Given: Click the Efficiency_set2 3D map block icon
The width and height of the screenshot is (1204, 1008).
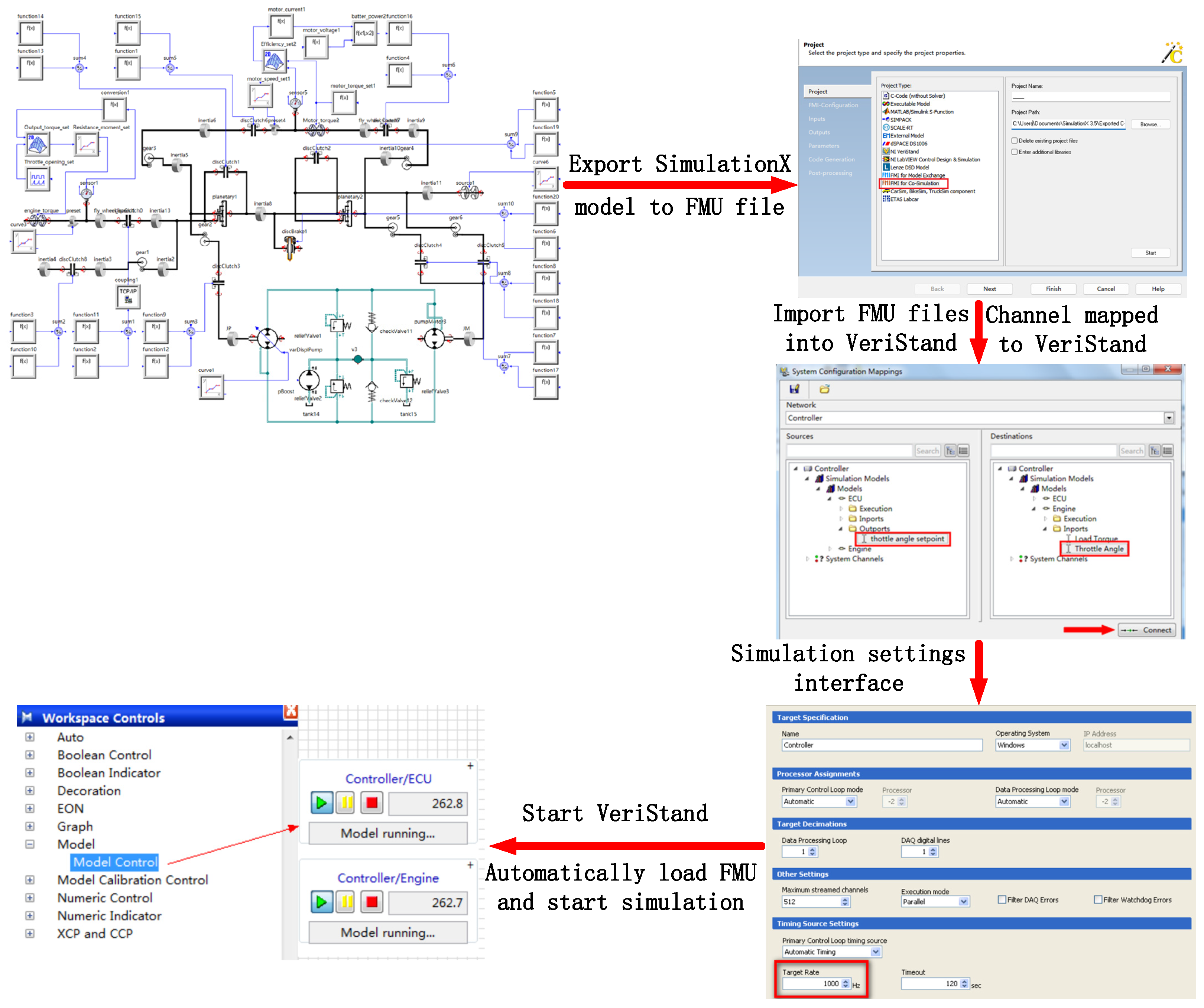Looking at the screenshot, I should click(273, 60).
